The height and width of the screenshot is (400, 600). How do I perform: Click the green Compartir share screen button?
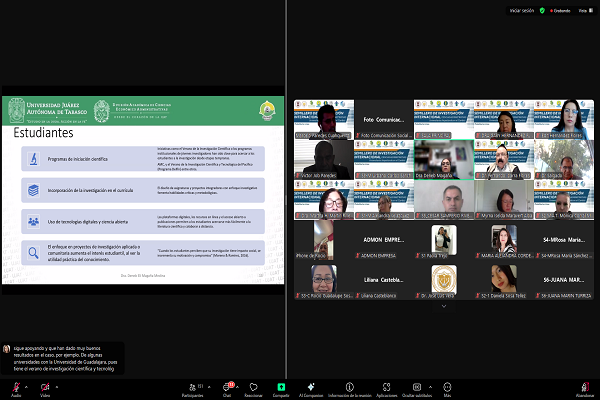(x=281, y=387)
